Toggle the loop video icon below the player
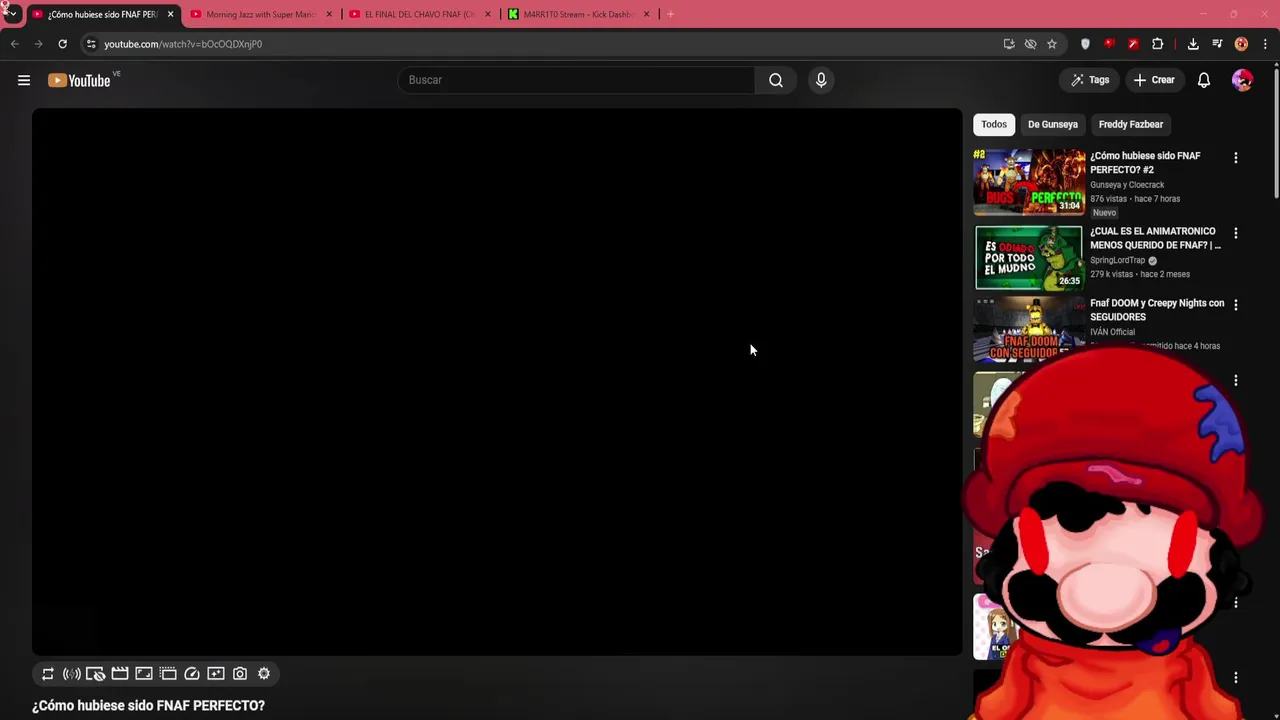Image resolution: width=1280 pixels, height=720 pixels. pyautogui.click(x=48, y=674)
